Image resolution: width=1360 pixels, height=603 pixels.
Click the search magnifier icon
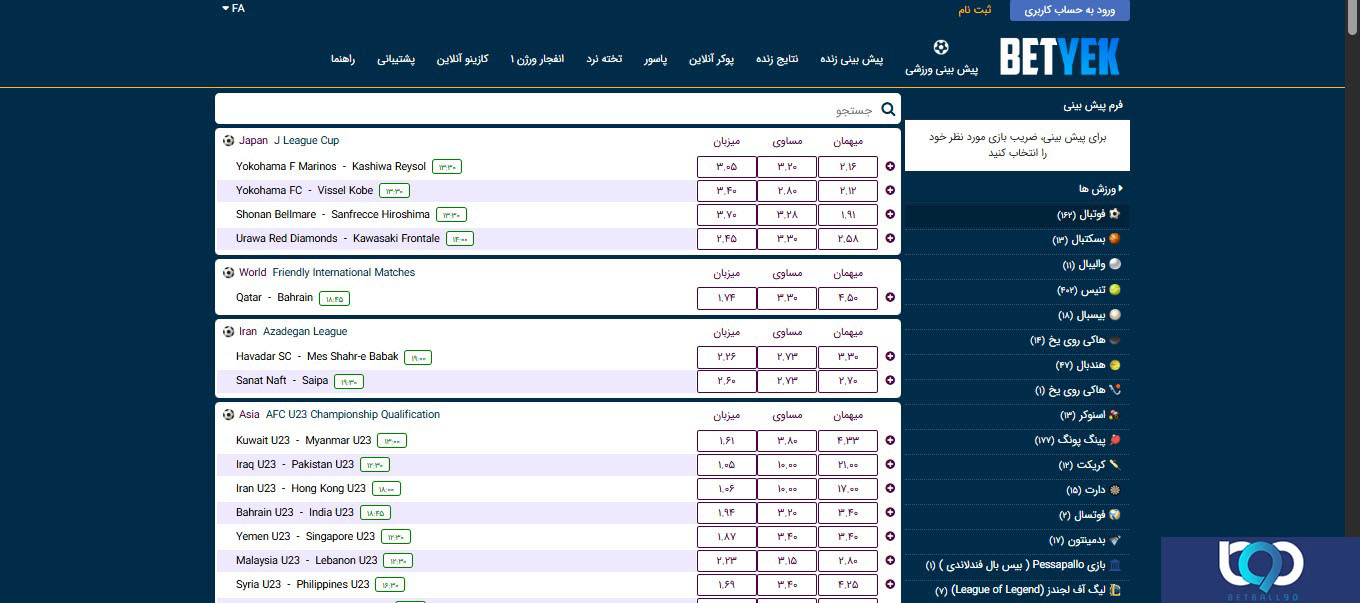pyautogui.click(x=889, y=109)
